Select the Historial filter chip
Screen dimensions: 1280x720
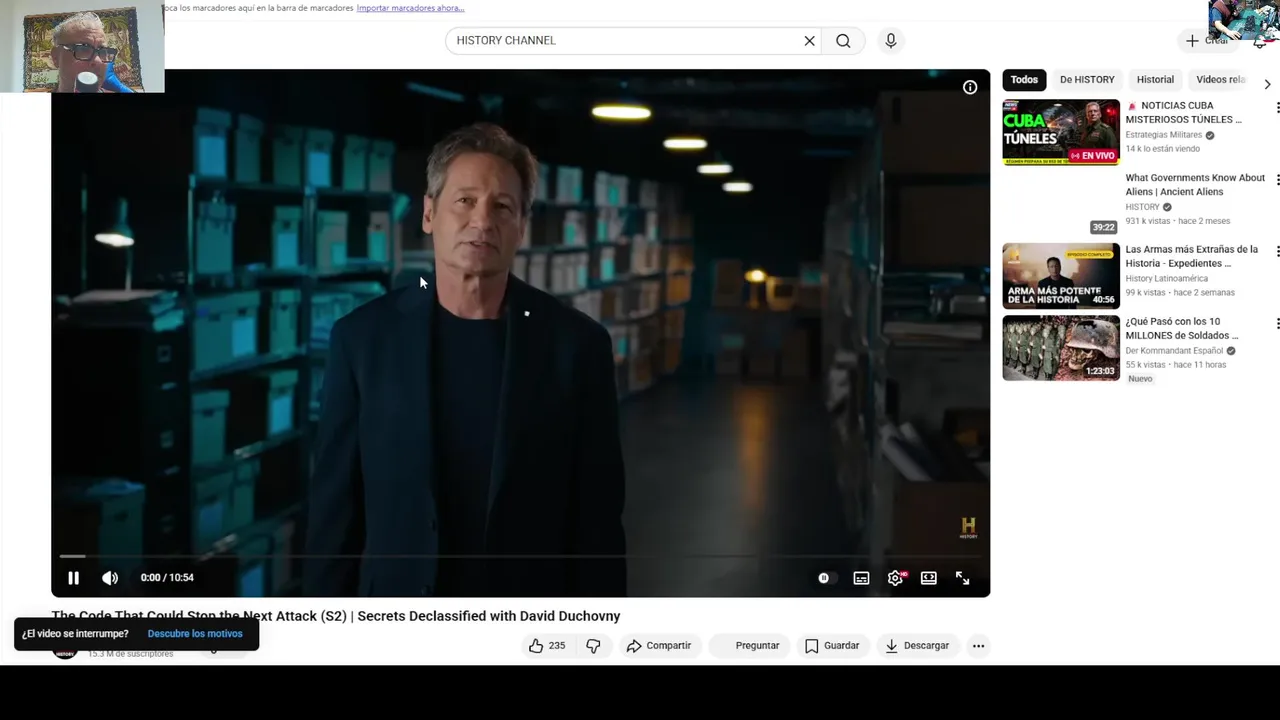pos(1155,80)
